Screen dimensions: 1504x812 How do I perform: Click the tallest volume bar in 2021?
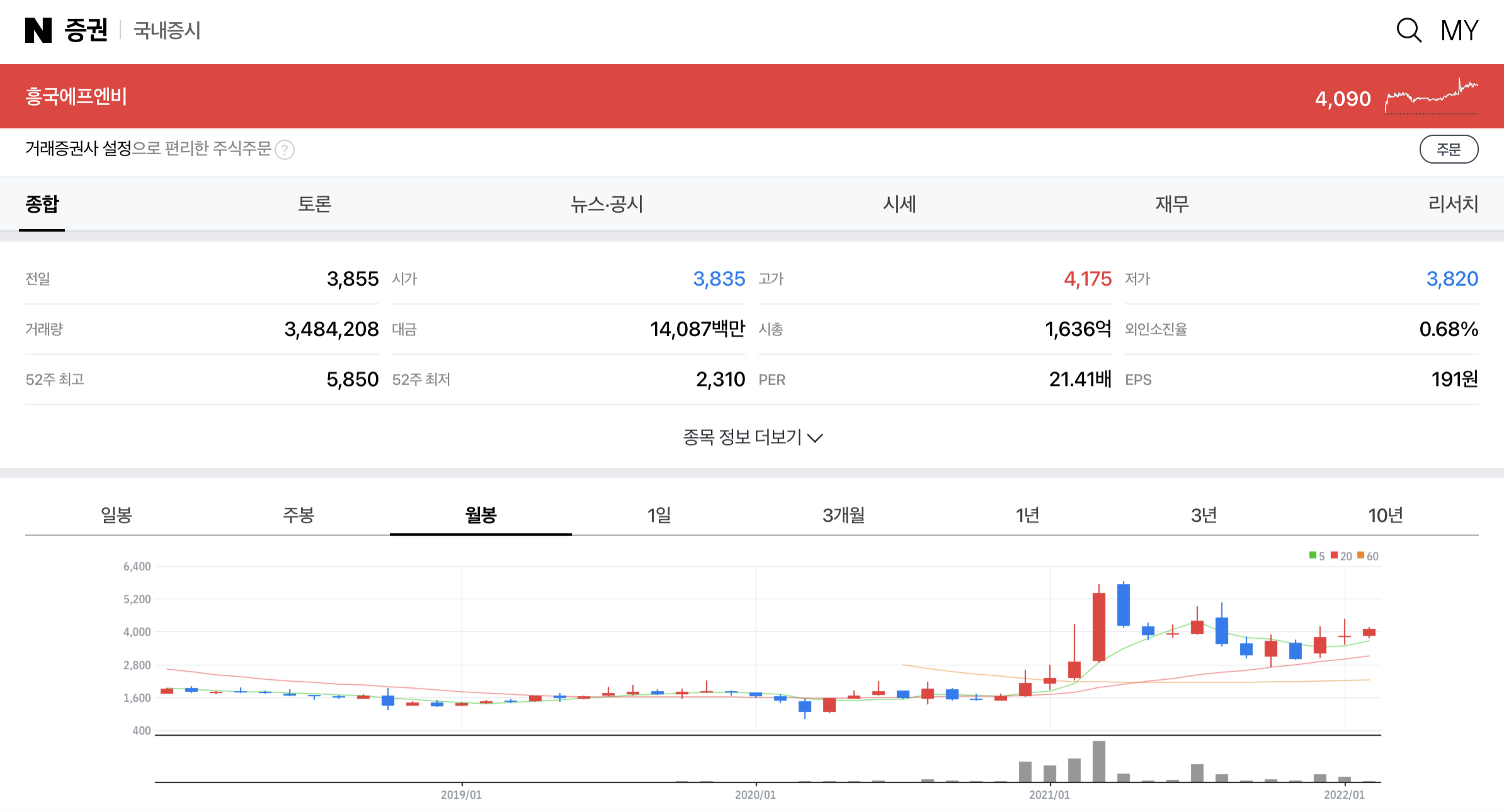[1099, 762]
